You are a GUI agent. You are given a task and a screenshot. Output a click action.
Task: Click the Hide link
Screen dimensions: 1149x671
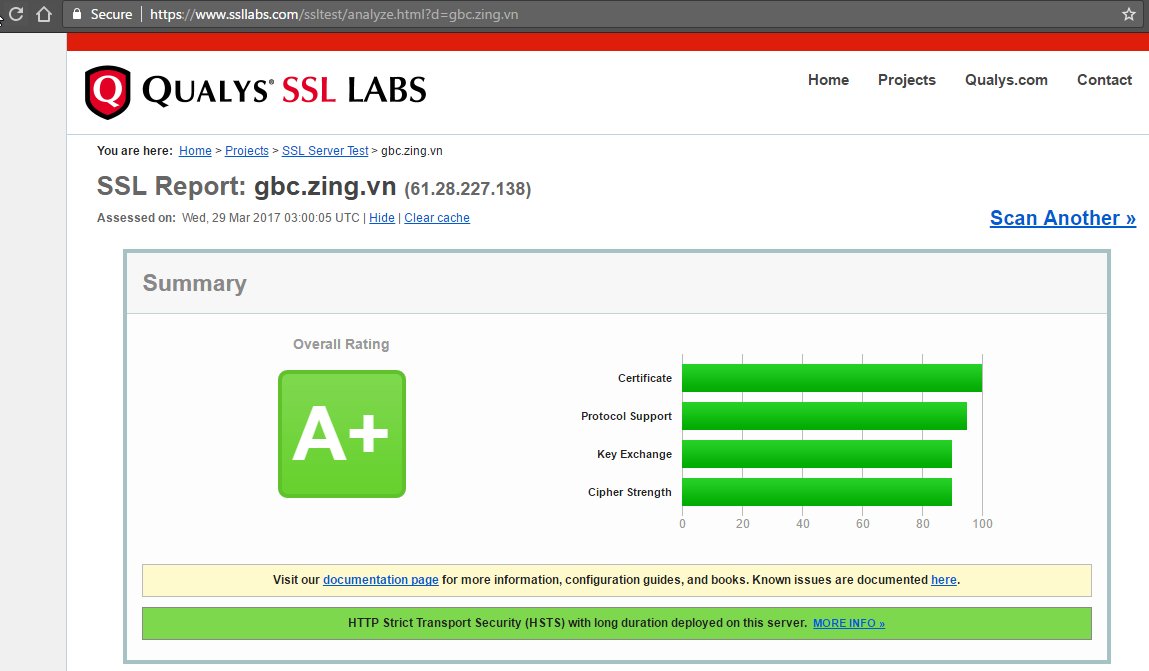coord(382,218)
